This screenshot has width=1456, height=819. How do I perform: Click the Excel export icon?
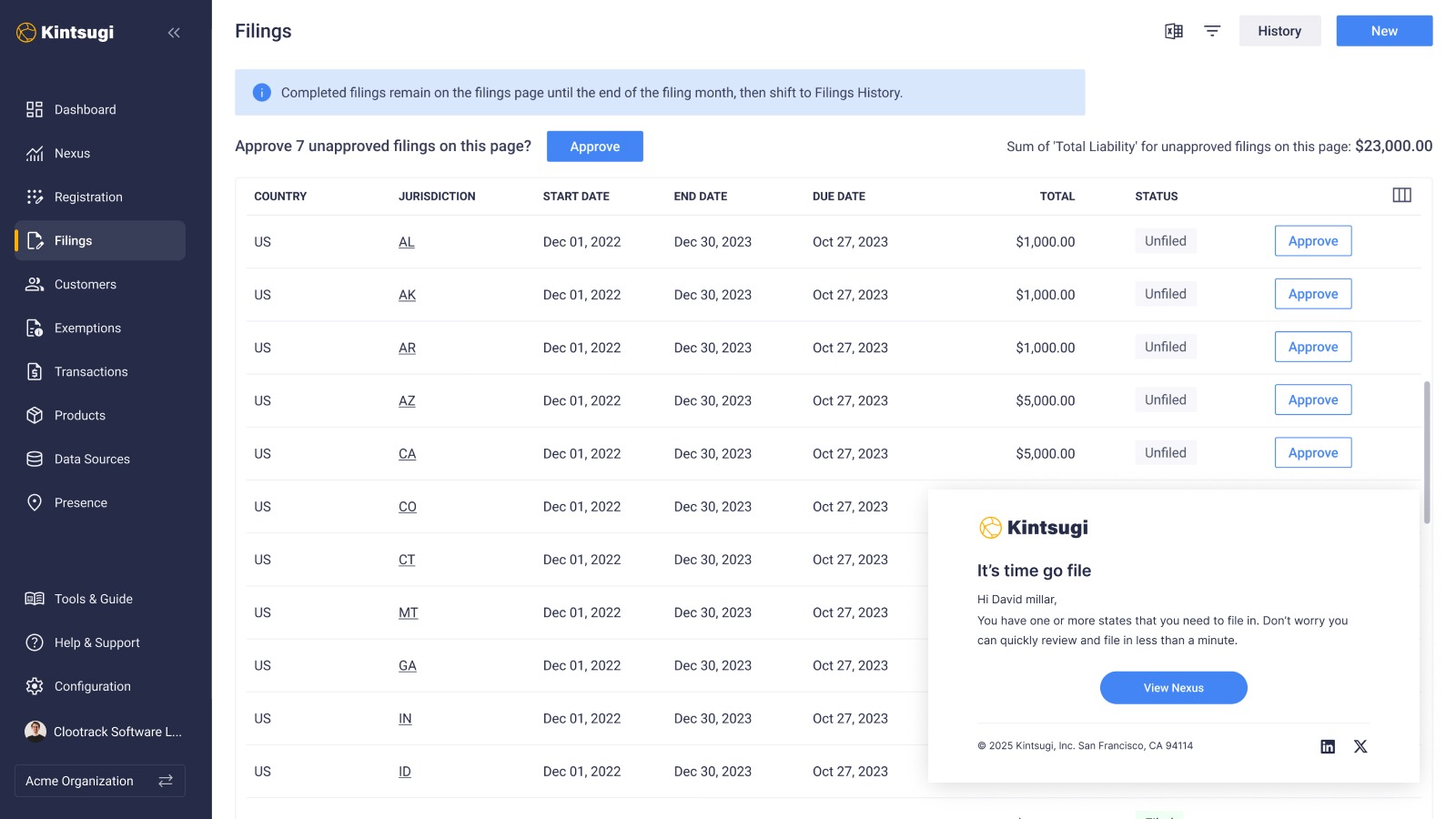(x=1174, y=31)
